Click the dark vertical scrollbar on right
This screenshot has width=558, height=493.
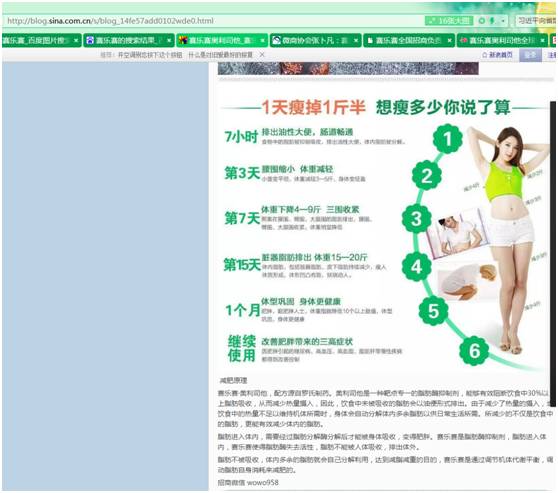coord(553,254)
